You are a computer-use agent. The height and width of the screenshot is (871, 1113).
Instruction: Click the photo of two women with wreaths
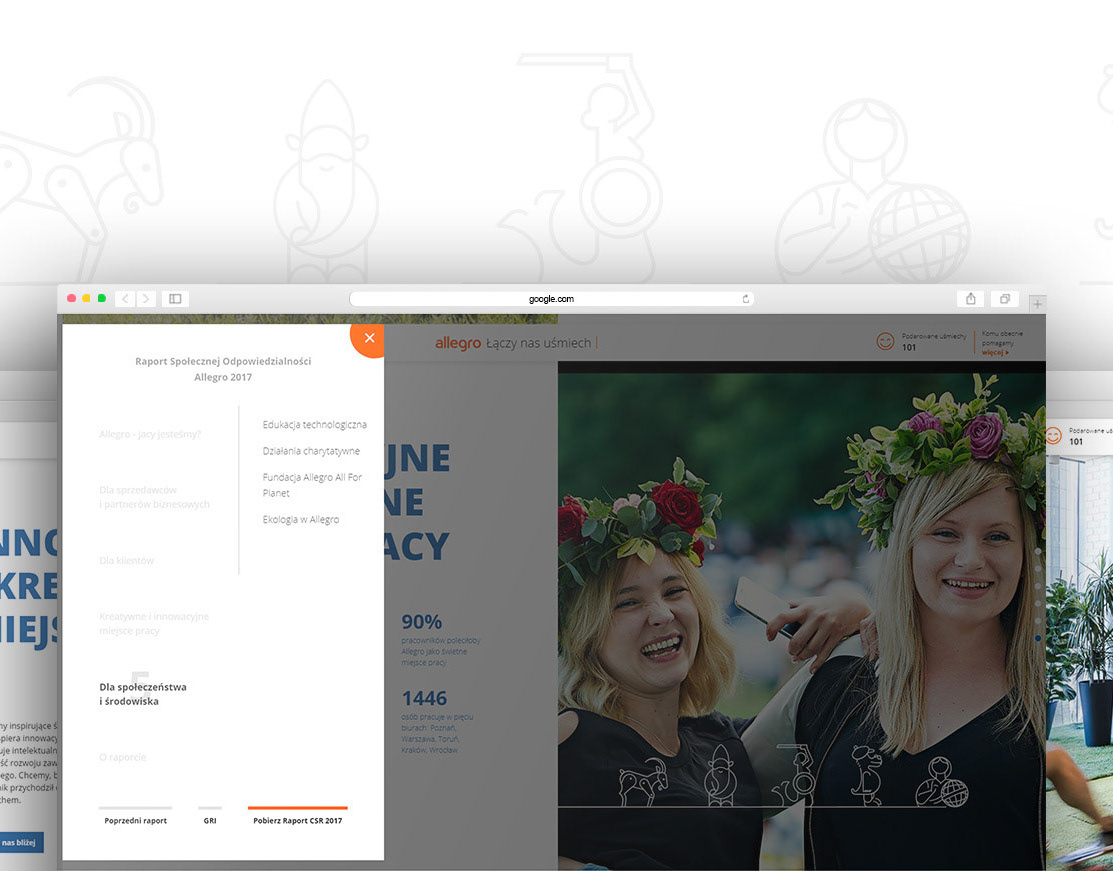801,615
